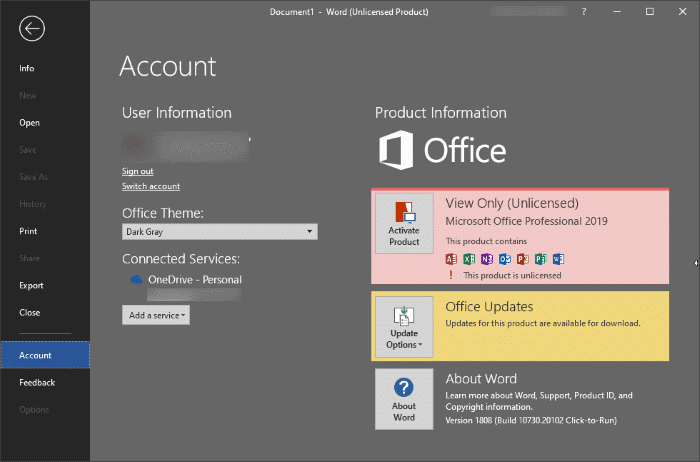Click the Office Updates heading
This screenshot has height=462, width=700.
[489, 307]
